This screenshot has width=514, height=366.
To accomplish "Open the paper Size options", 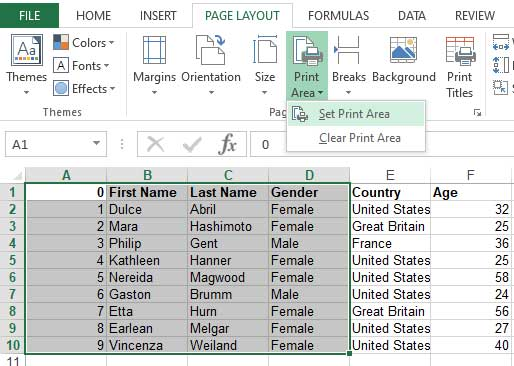I will point(265,65).
